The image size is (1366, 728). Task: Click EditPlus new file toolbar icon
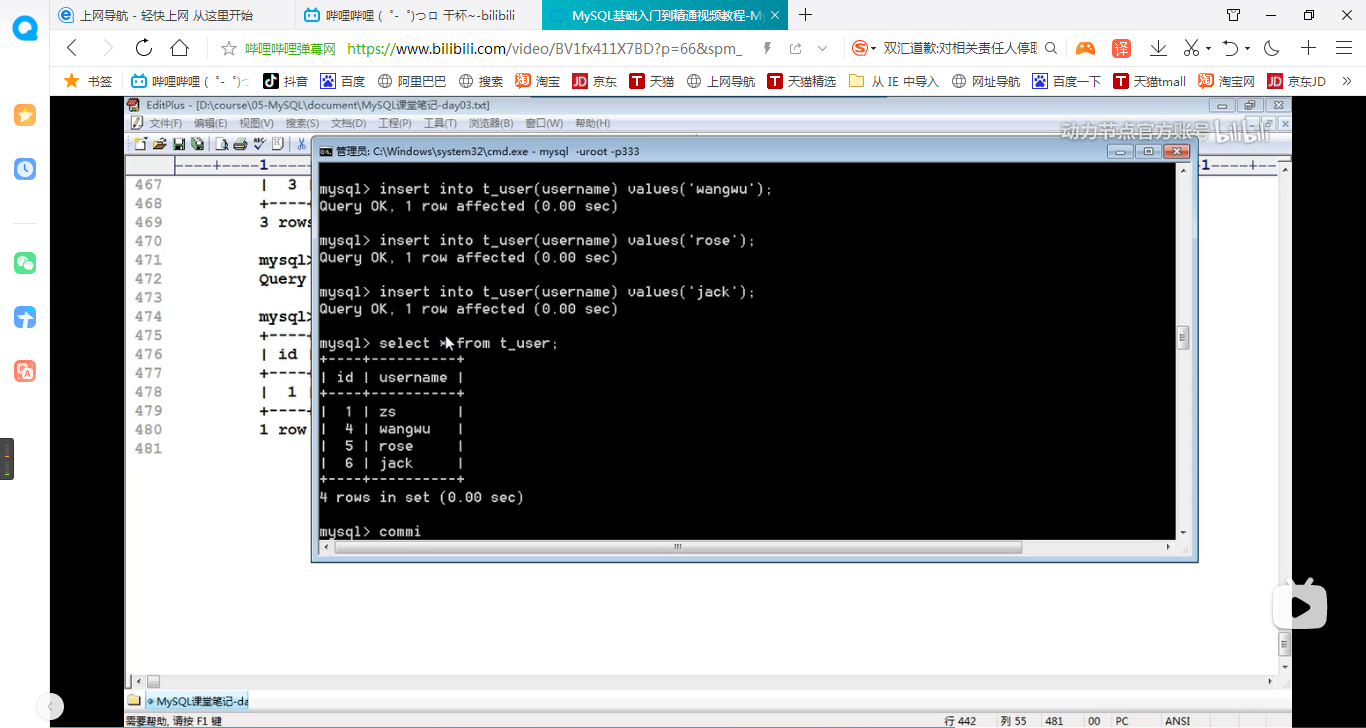pyautogui.click(x=141, y=144)
